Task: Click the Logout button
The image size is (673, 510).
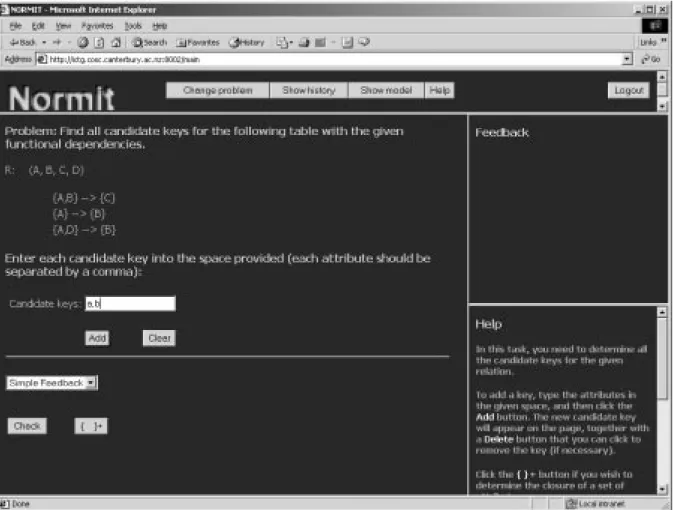Action: 629,90
